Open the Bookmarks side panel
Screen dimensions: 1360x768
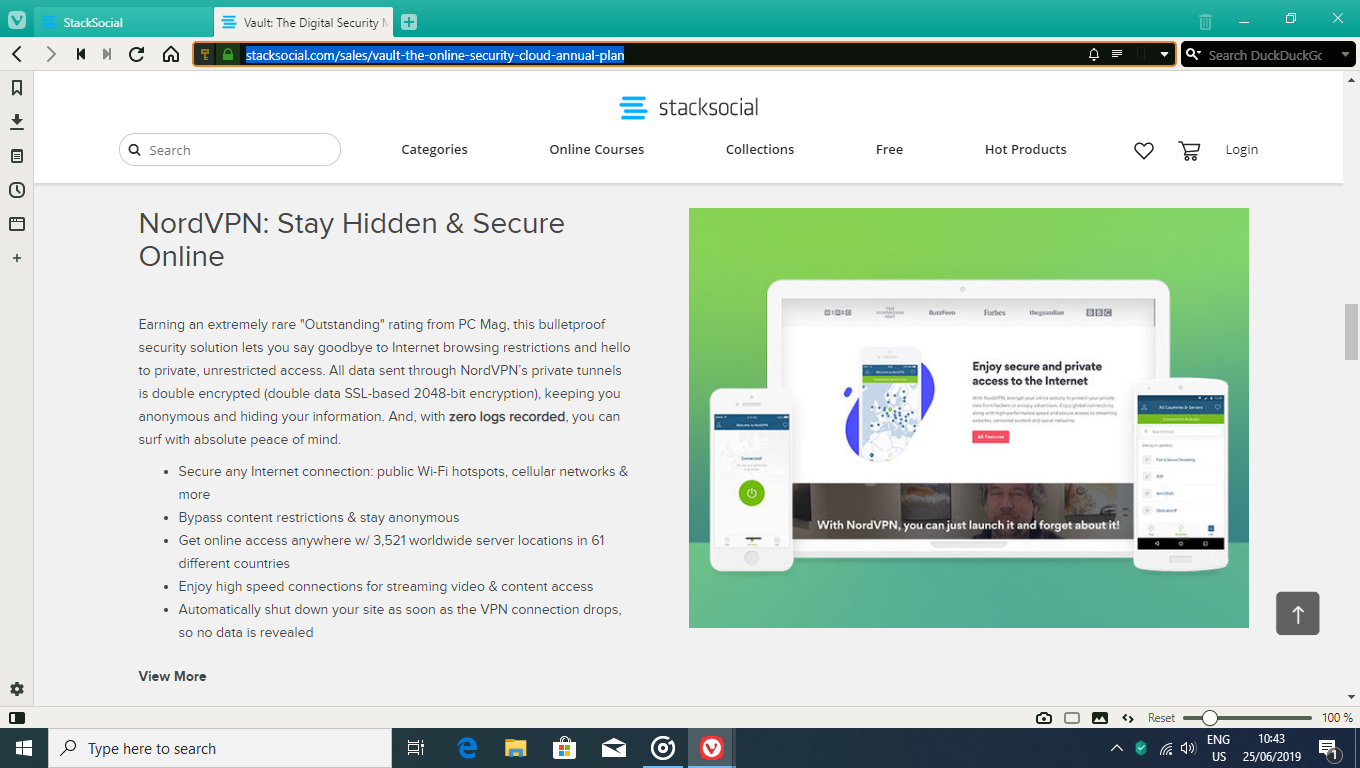(17, 88)
